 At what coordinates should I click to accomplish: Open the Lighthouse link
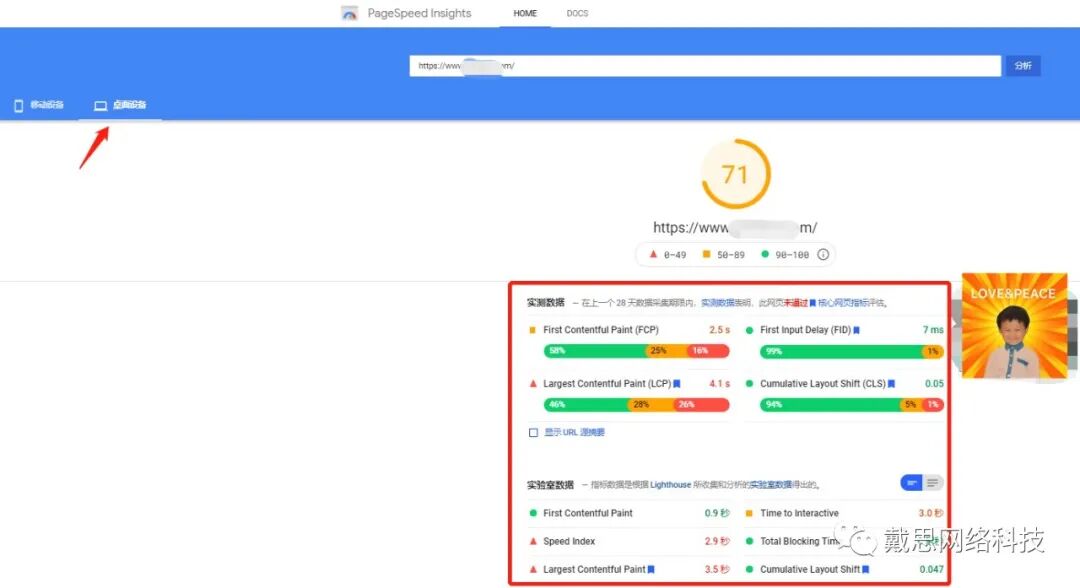click(x=670, y=485)
